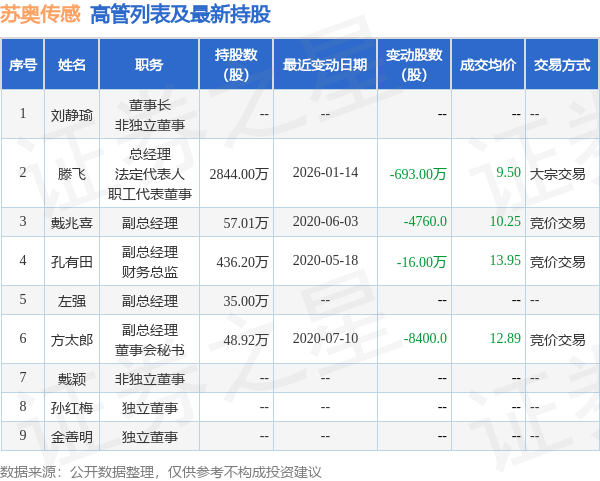
Task: Click change amount -4760.0
Action: point(425,222)
